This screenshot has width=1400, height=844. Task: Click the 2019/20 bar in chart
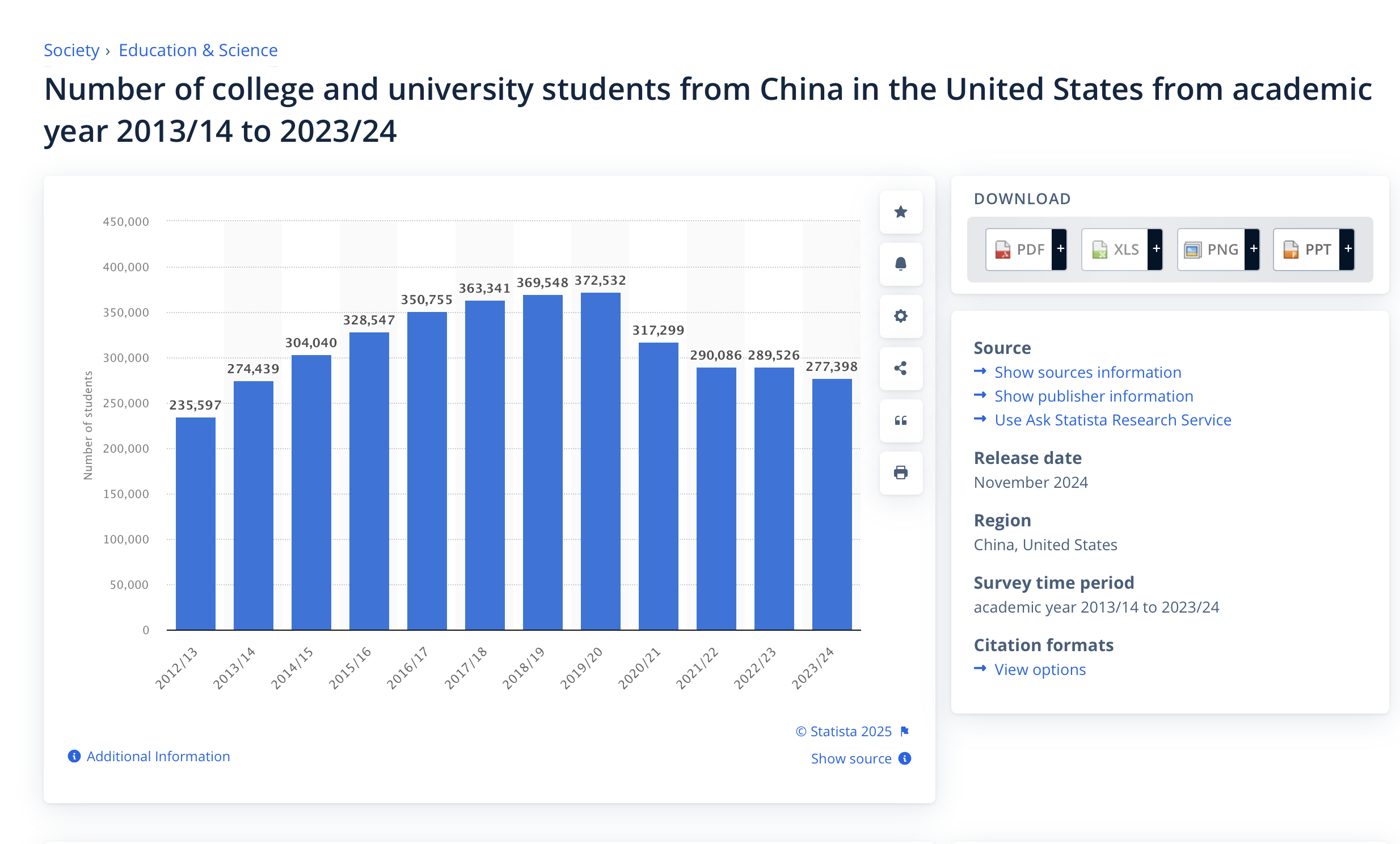coord(600,460)
